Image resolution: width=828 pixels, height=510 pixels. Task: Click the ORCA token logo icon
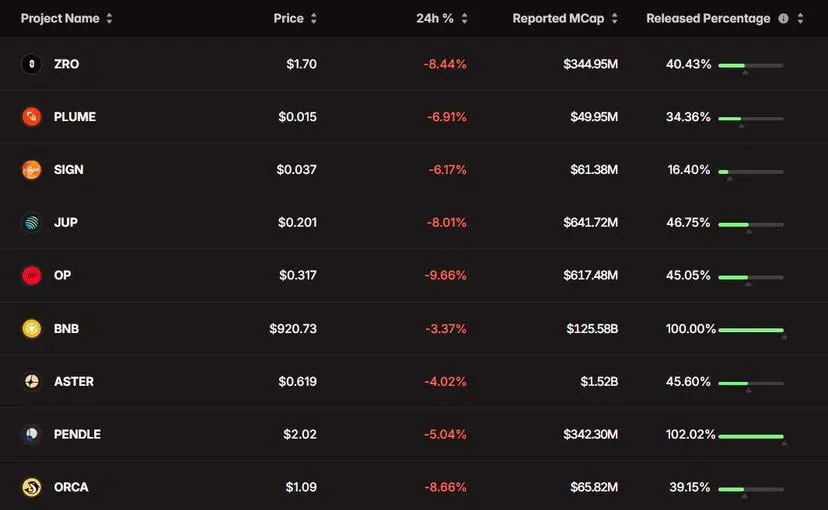click(31, 487)
